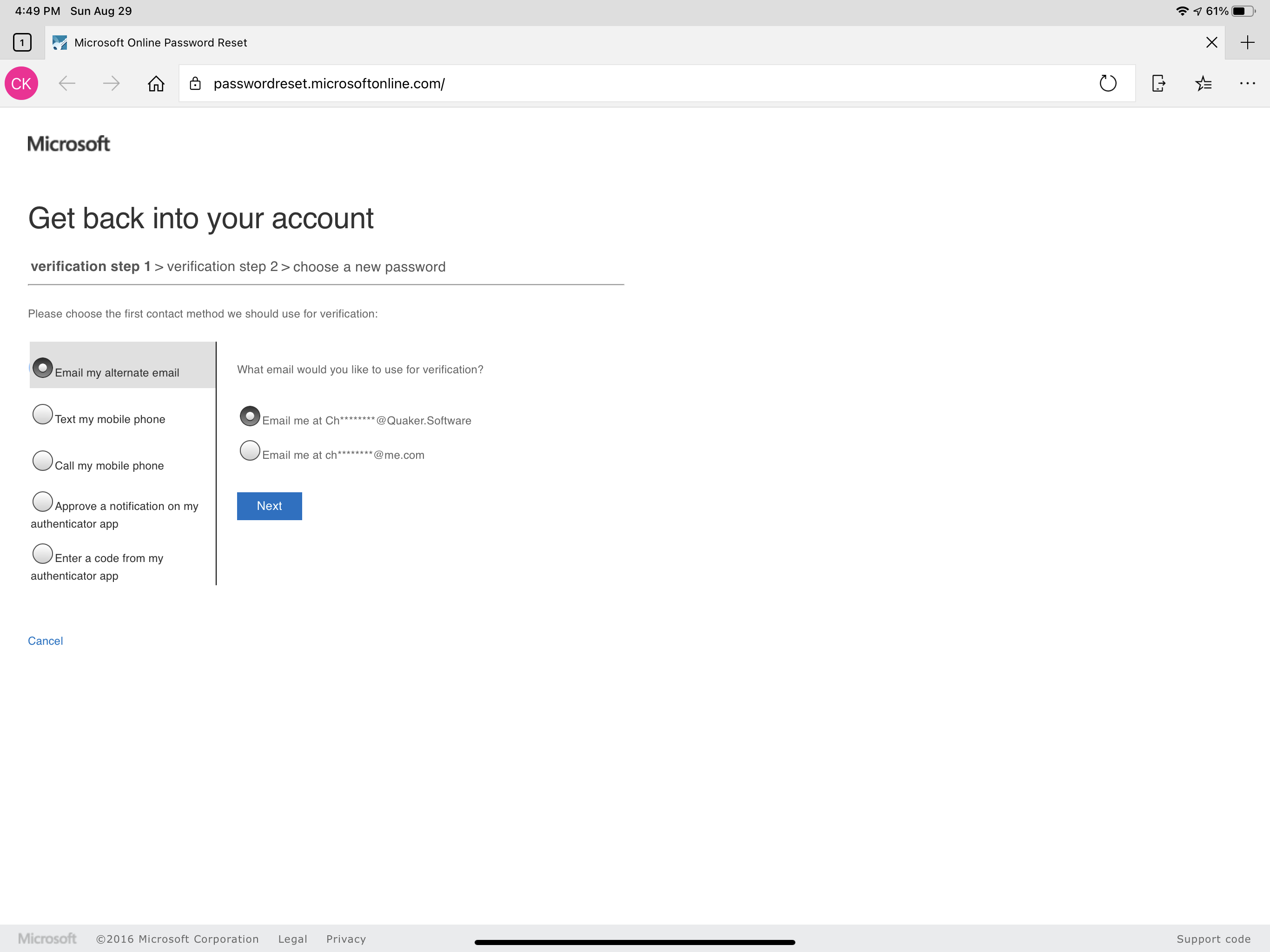Tap the CK profile avatar
This screenshot has width=1270, height=952.
21,84
